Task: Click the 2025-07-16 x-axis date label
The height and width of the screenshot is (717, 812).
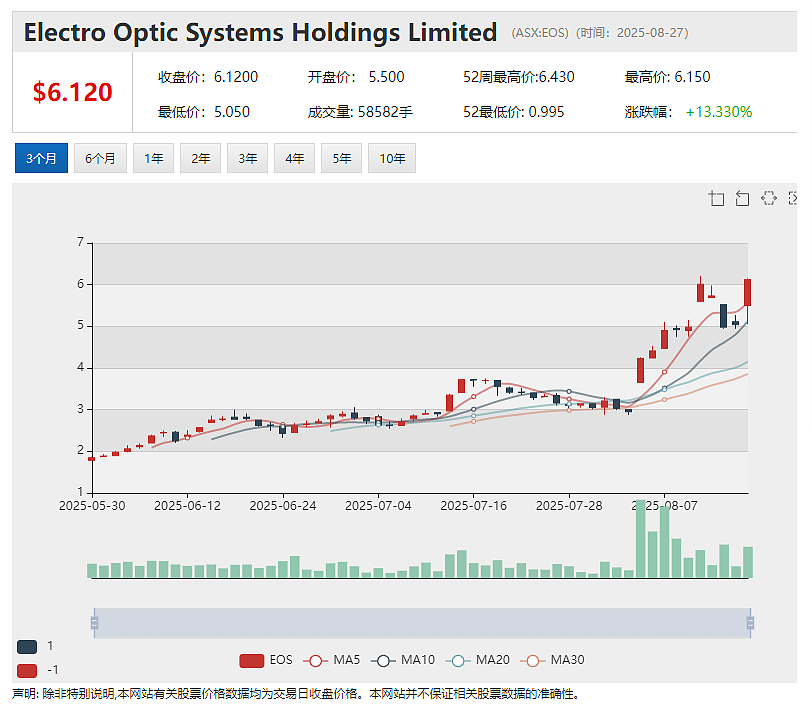Action: 473,506
